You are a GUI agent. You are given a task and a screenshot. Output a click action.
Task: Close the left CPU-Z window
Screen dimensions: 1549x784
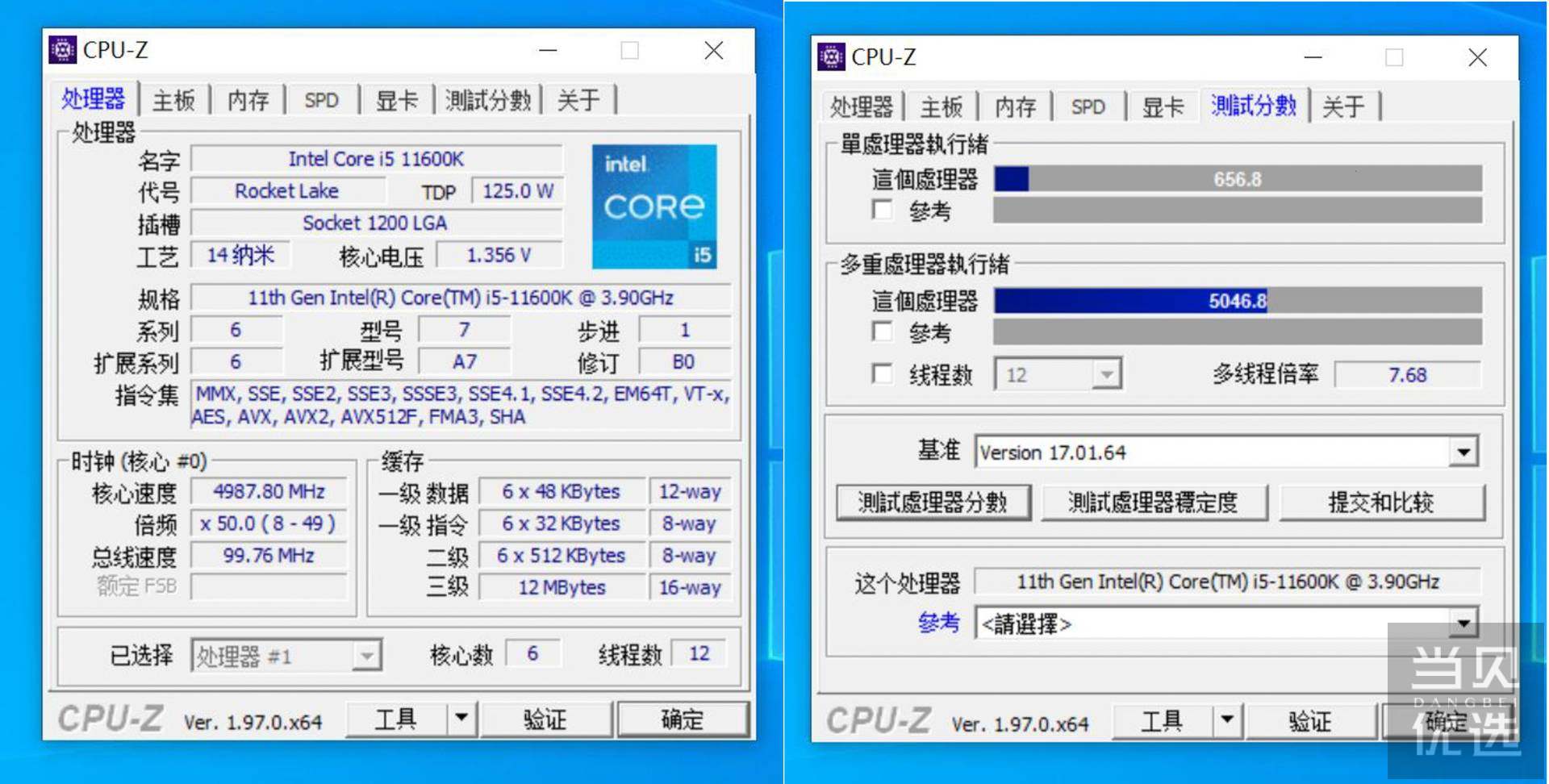pyautogui.click(x=714, y=50)
